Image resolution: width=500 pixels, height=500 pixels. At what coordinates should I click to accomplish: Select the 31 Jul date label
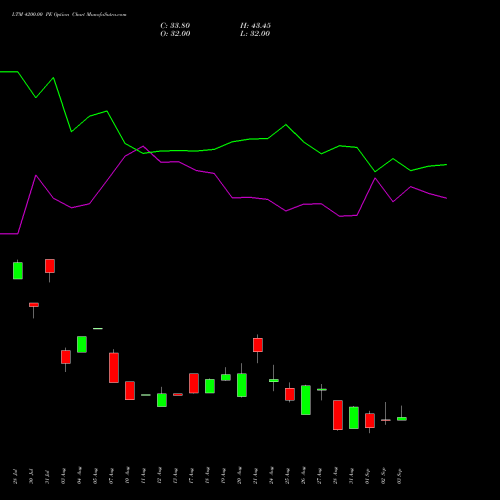coord(47,477)
